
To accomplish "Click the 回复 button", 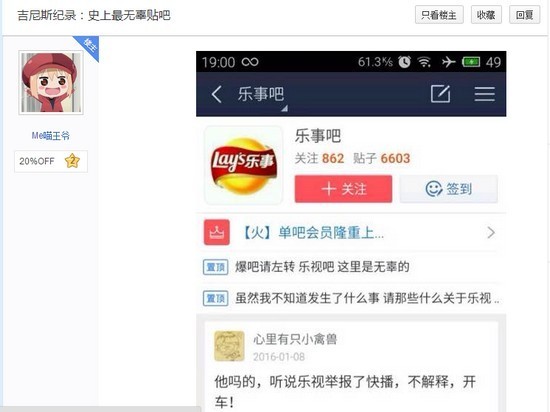I will tap(524, 15).
